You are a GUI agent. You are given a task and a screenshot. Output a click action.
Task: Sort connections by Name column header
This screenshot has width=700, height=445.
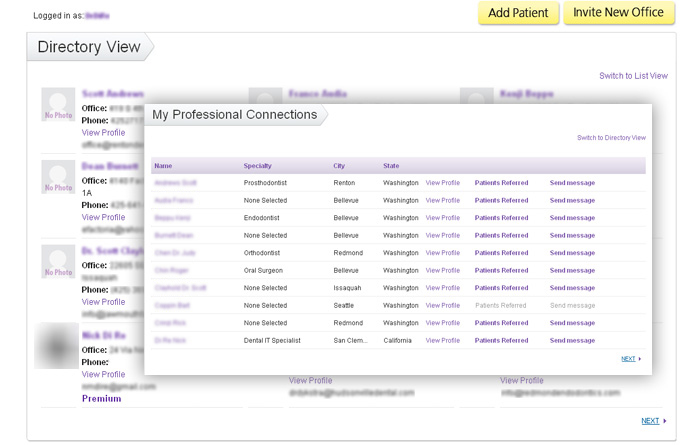[x=163, y=165]
